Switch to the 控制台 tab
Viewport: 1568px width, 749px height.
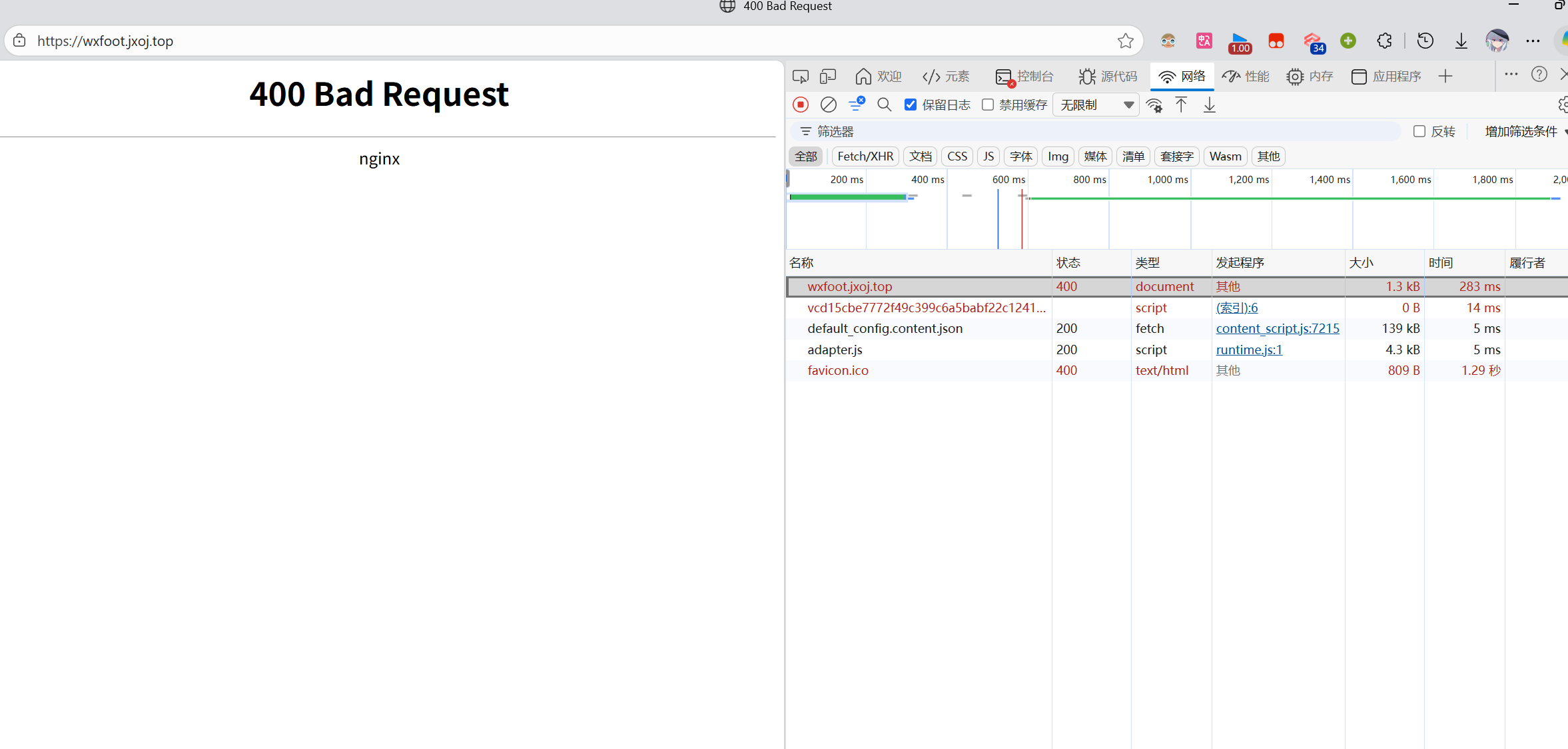tap(1024, 77)
